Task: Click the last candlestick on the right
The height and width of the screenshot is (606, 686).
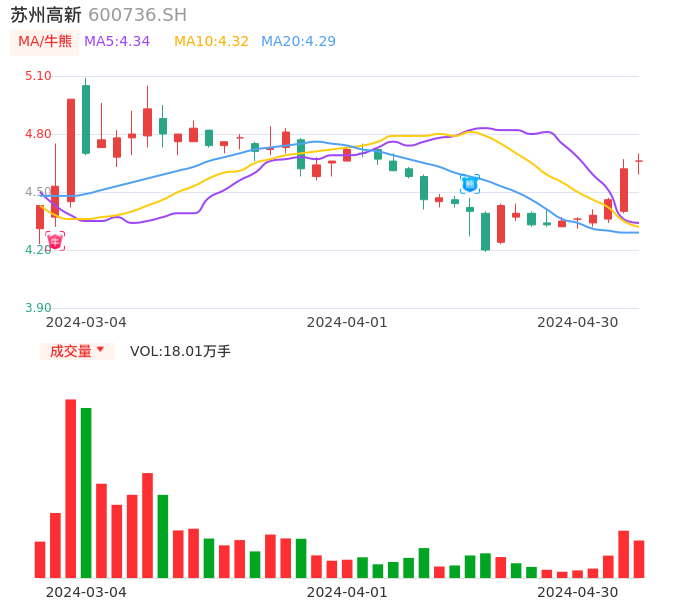Action: coord(638,161)
